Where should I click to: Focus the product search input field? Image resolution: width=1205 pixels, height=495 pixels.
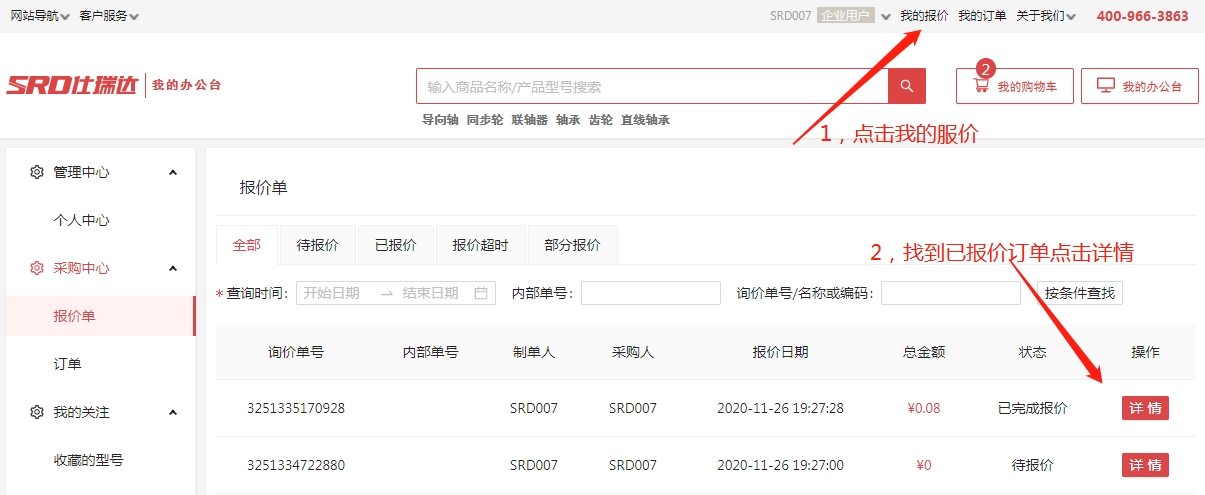point(651,86)
